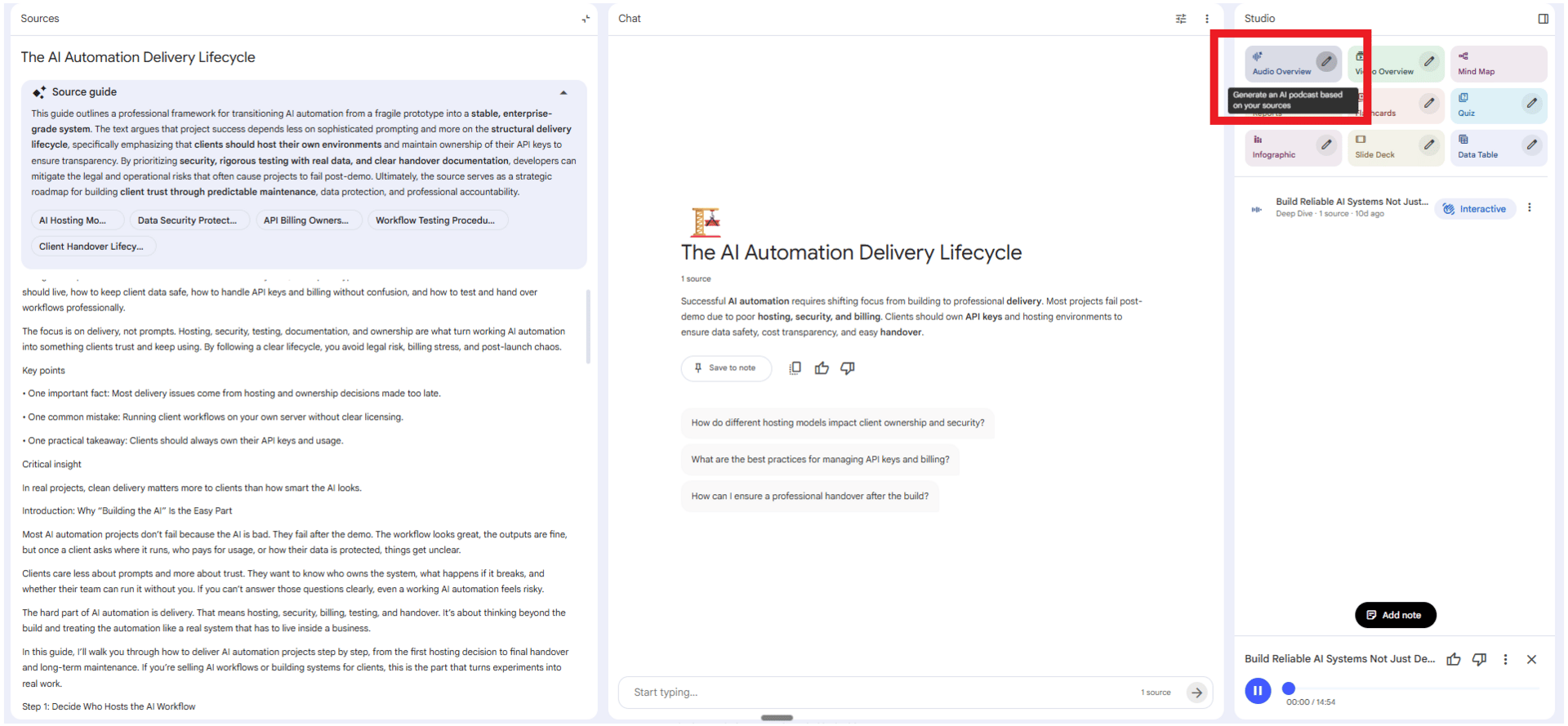Give thumbs down to the chat summary
Screen dimensions: 1568x726
point(848,368)
